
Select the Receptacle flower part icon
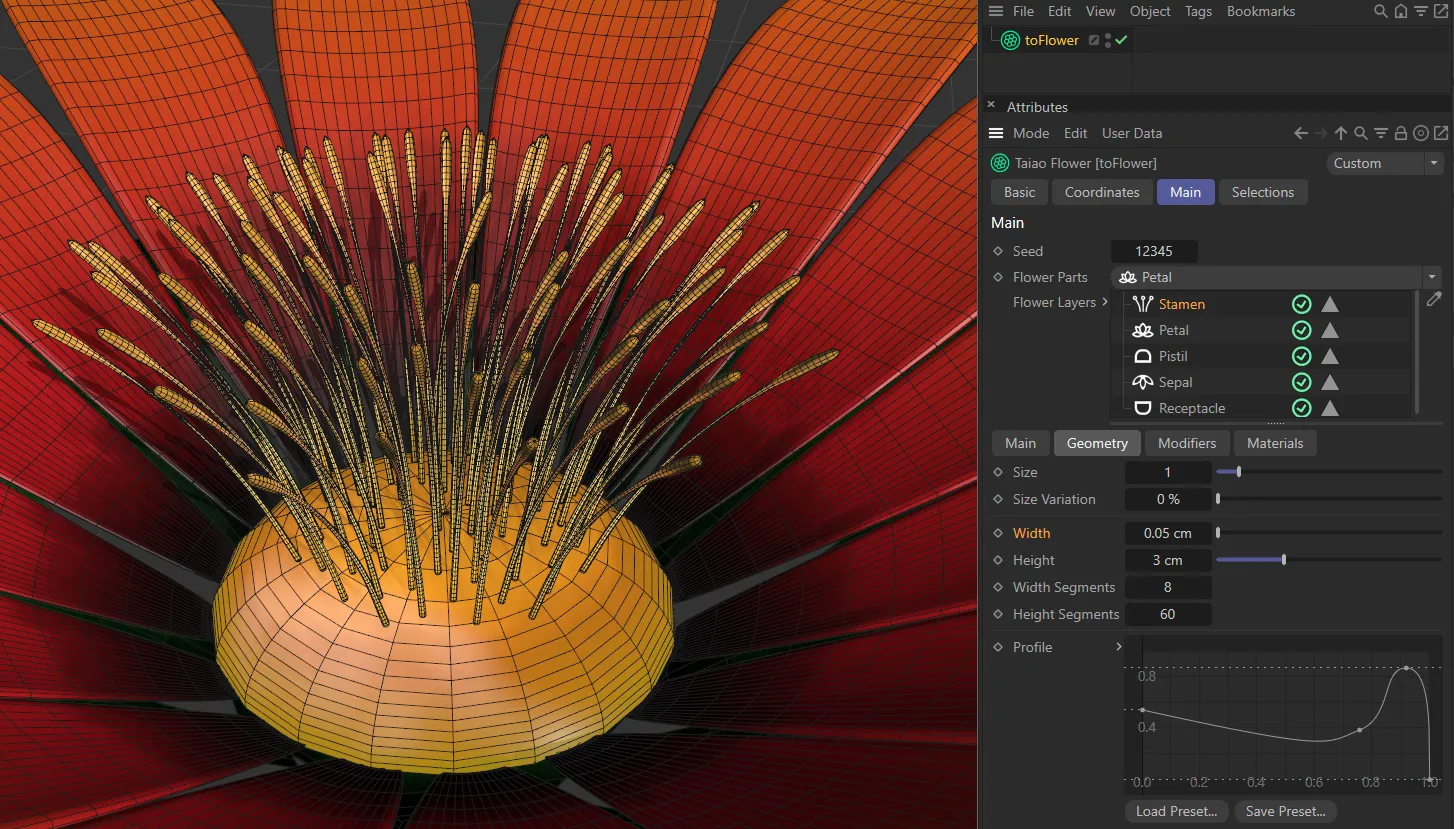[x=1142, y=408]
